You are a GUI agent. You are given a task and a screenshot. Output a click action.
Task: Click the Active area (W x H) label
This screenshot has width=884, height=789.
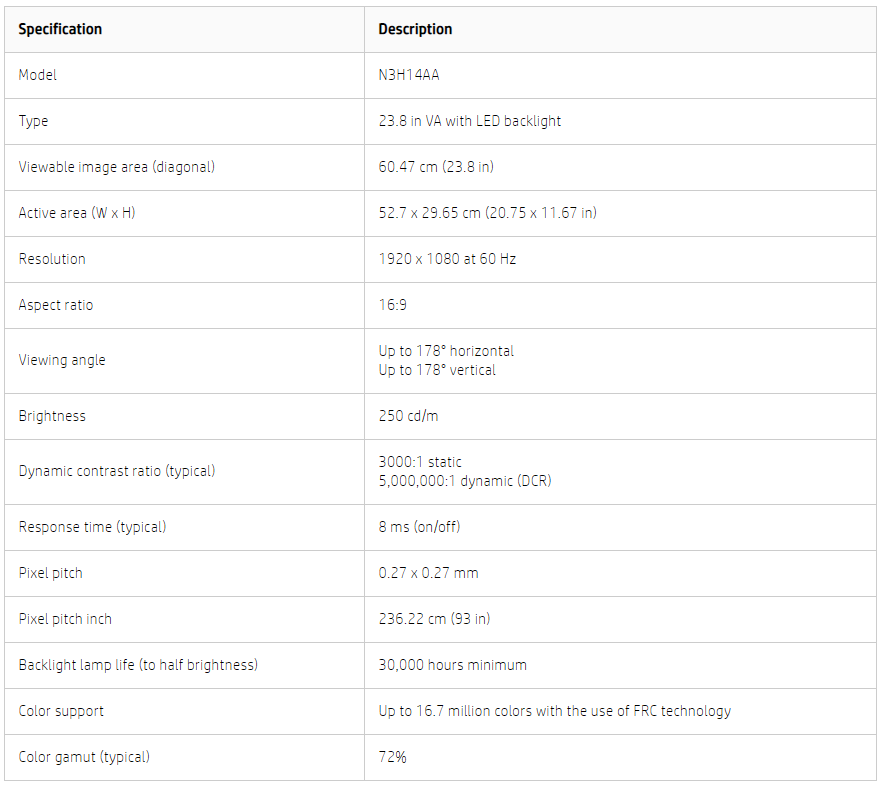(x=76, y=213)
